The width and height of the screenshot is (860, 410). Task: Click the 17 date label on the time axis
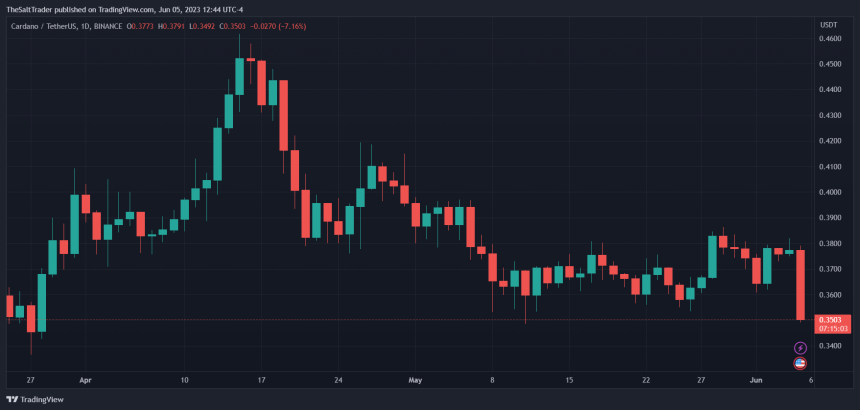(261, 380)
